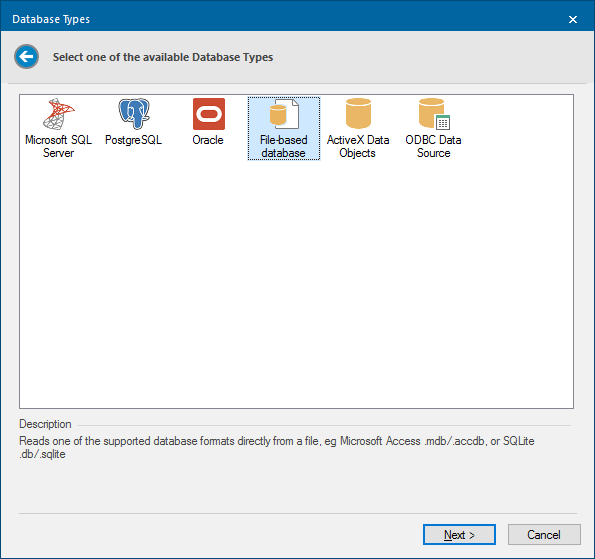Image resolution: width=595 pixels, height=559 pixels.
Task: Click the Database Types title bar text
Action: (51, 19)
